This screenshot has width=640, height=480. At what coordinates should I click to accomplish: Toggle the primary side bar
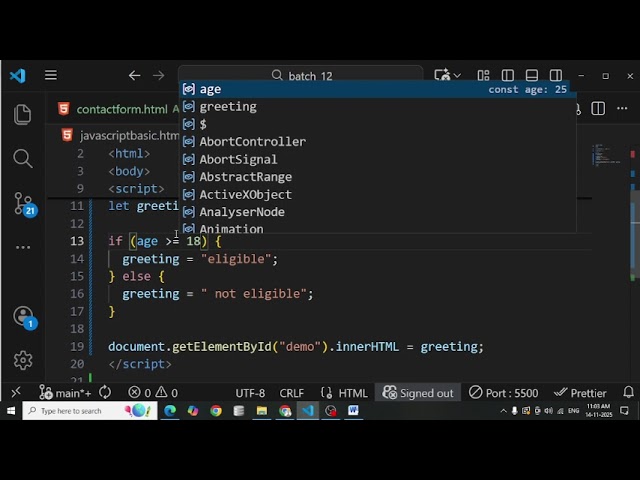(508, 76)
